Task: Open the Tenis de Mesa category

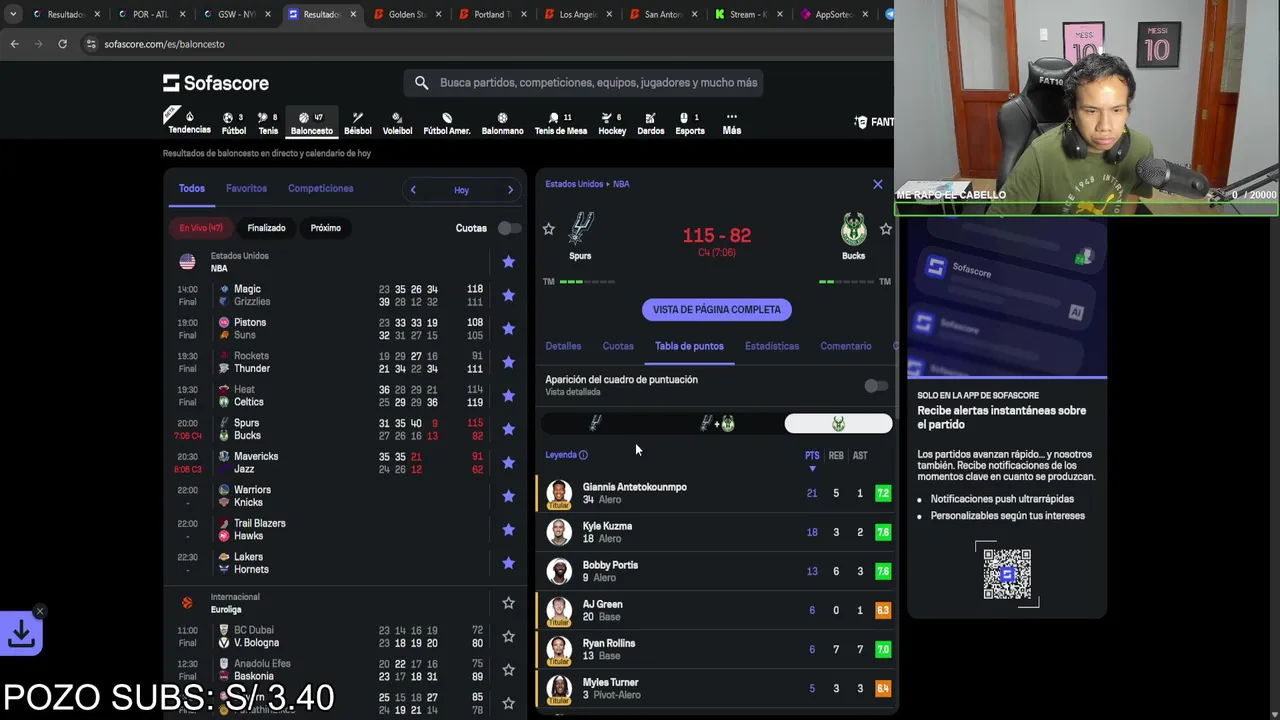Action: 561,123
